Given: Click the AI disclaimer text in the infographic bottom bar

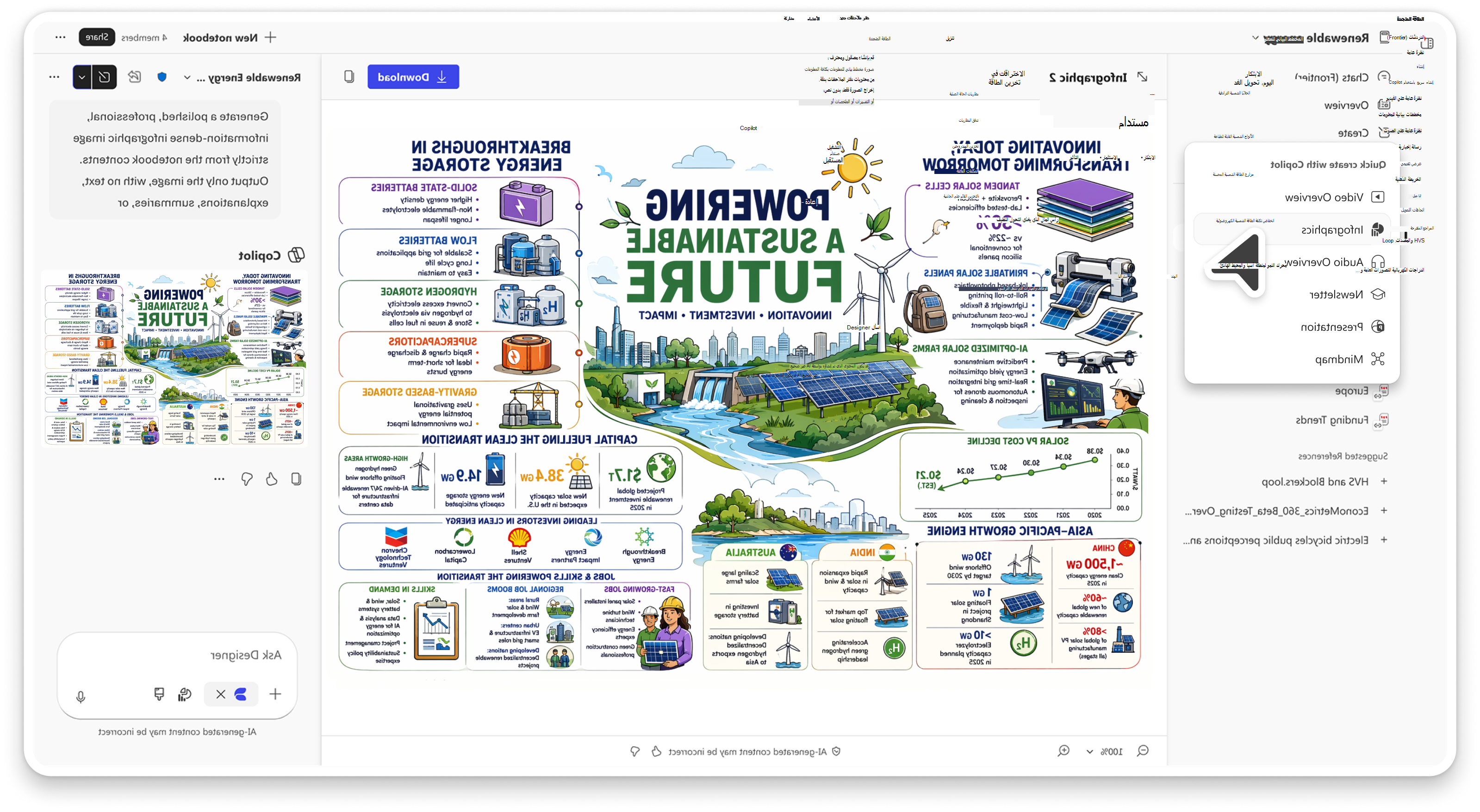Looking at the screenshot, I should pyautogui.click(x=747, y=751).
